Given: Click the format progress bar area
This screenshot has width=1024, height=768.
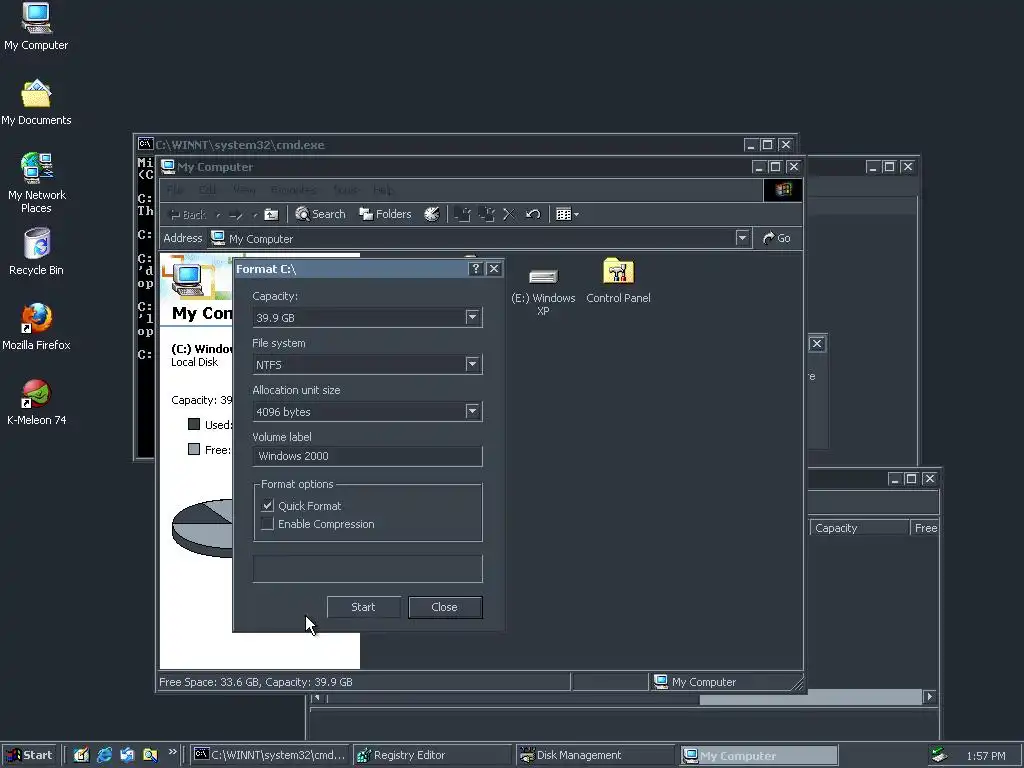Looking at the screenshot, I should coord(368,568).
